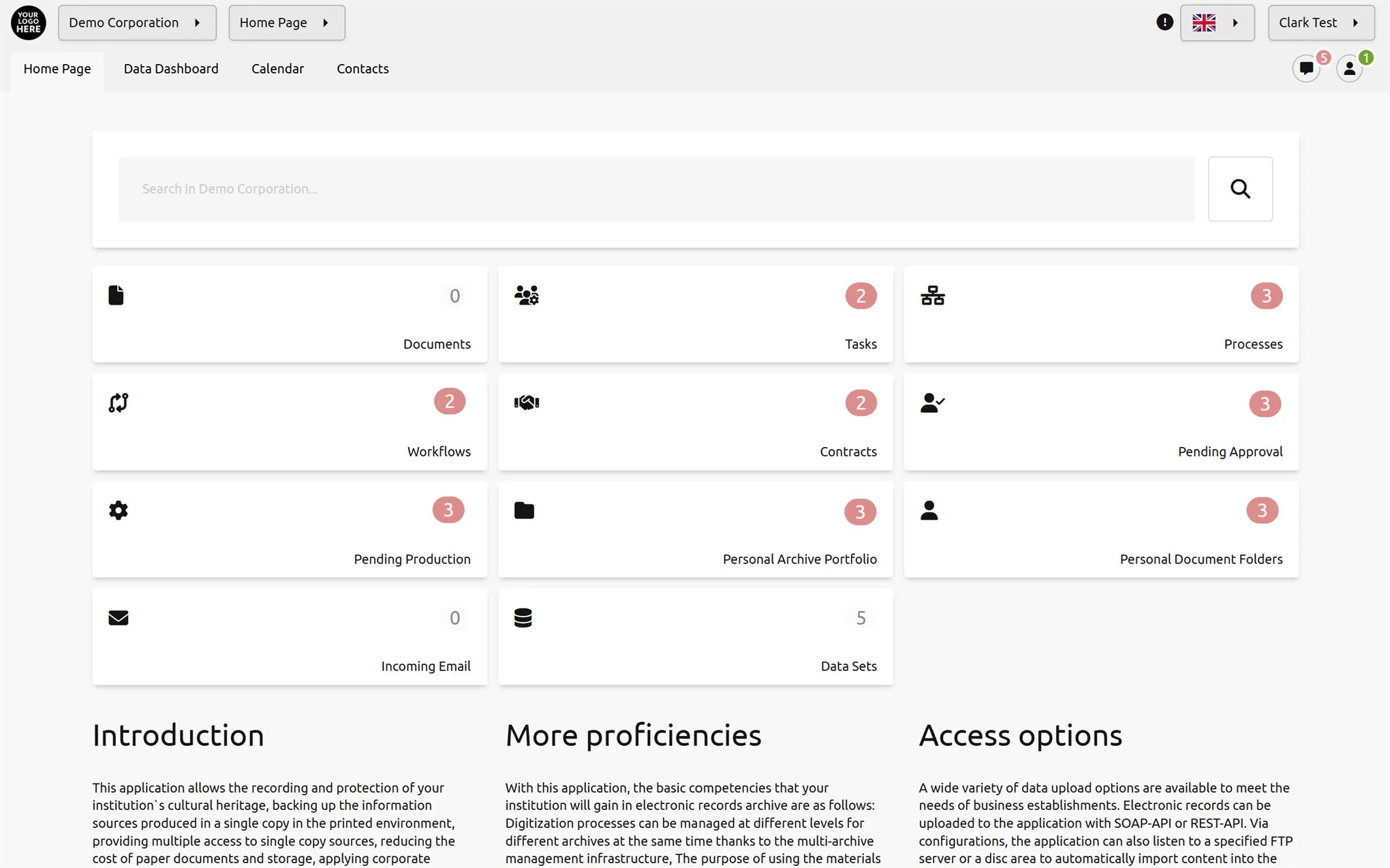This screenshot has width=1390, height=868.
Task: Click the magnifying glass search button
Action: 1240,189
